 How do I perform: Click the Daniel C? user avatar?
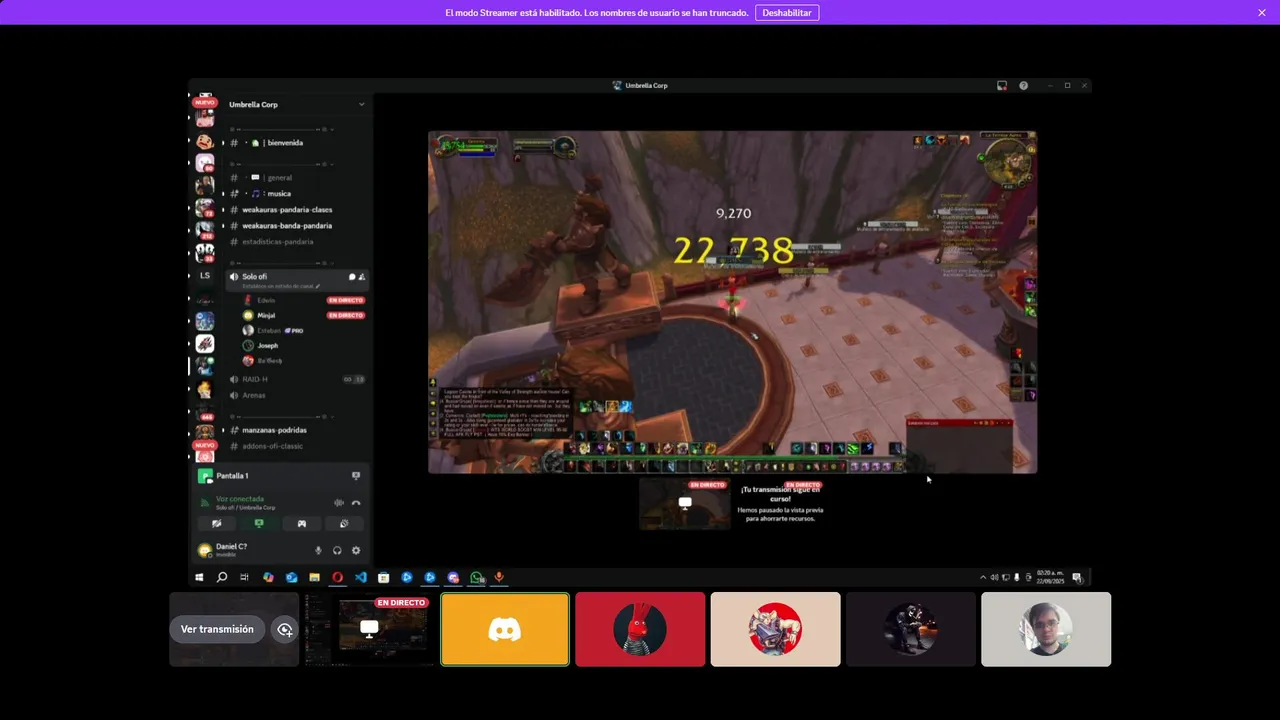(205, 550)
